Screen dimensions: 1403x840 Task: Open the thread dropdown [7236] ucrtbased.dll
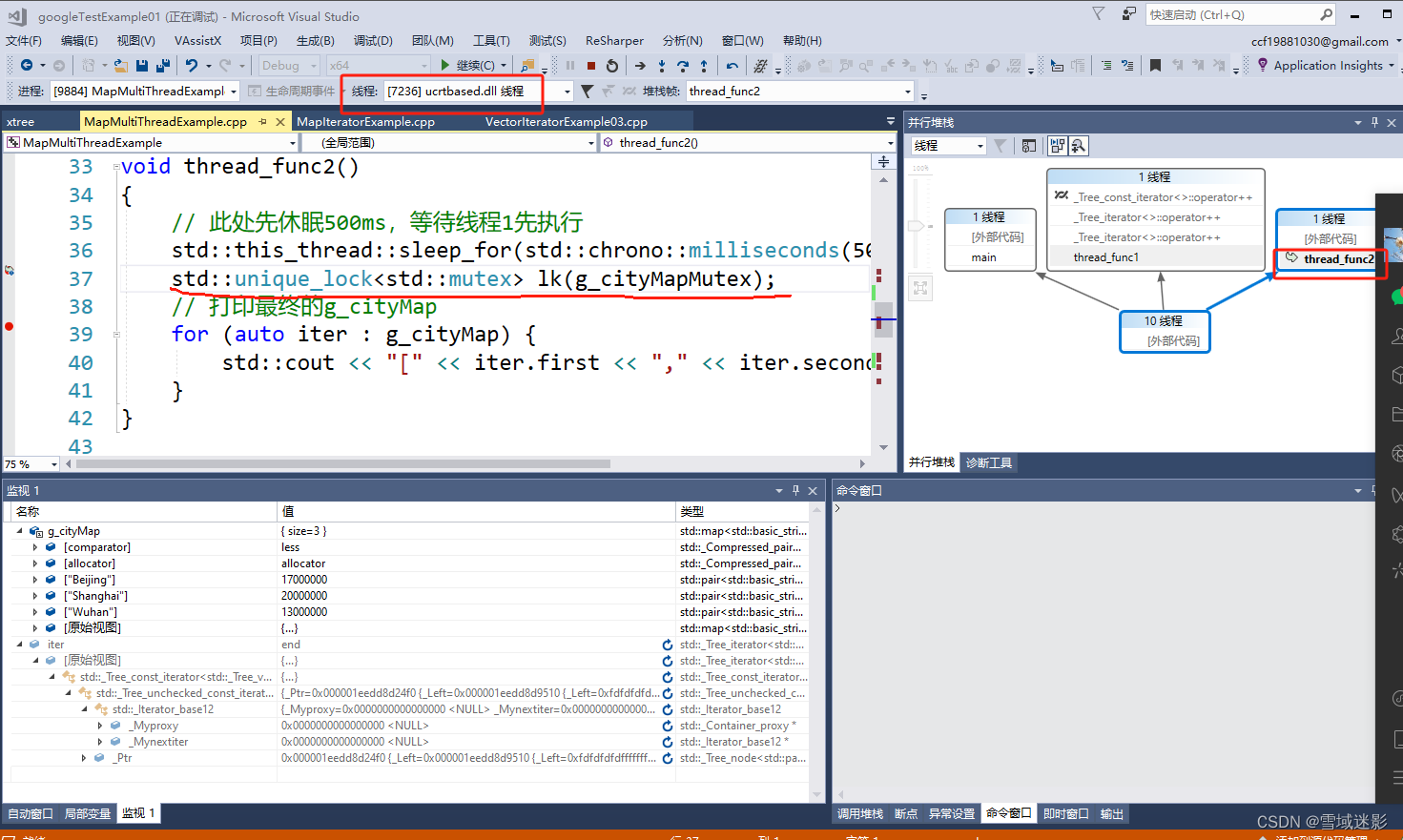(x=479, y=92)
